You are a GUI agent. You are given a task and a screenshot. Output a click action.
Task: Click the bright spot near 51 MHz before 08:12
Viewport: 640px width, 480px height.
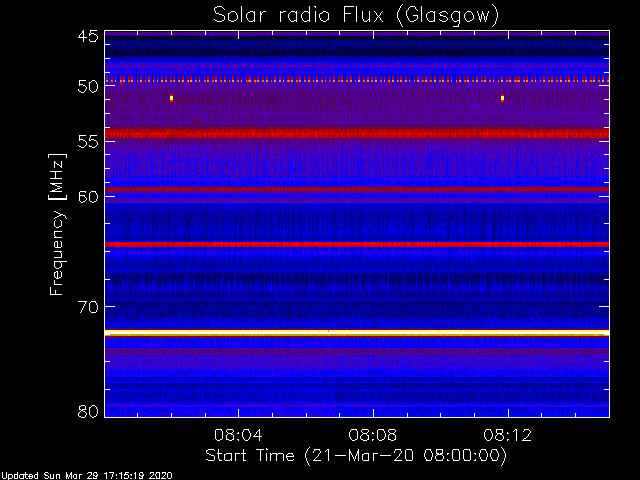(x=502, y=98)
